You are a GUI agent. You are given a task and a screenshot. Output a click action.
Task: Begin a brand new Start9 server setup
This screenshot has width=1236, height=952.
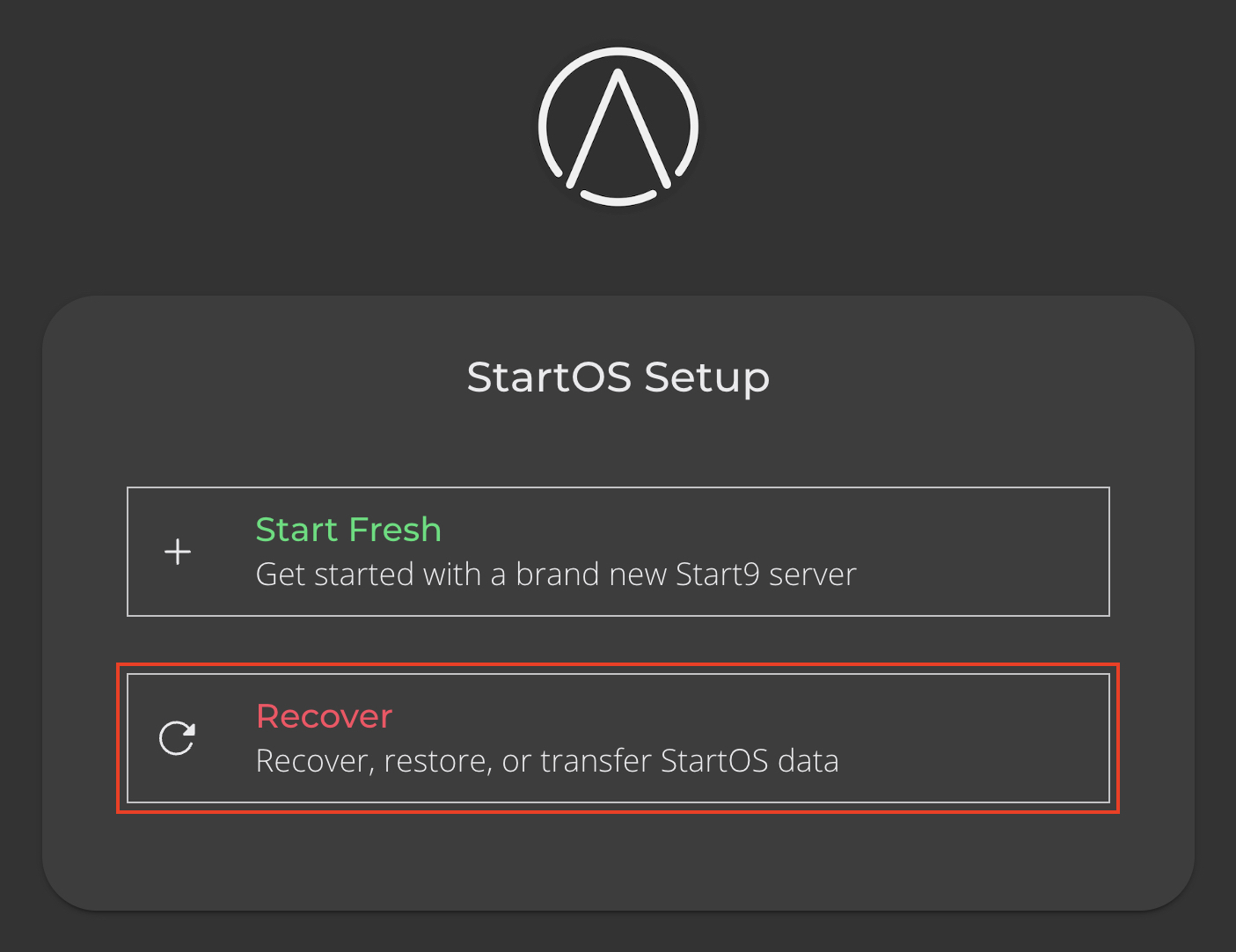click(x=618, y=552)
